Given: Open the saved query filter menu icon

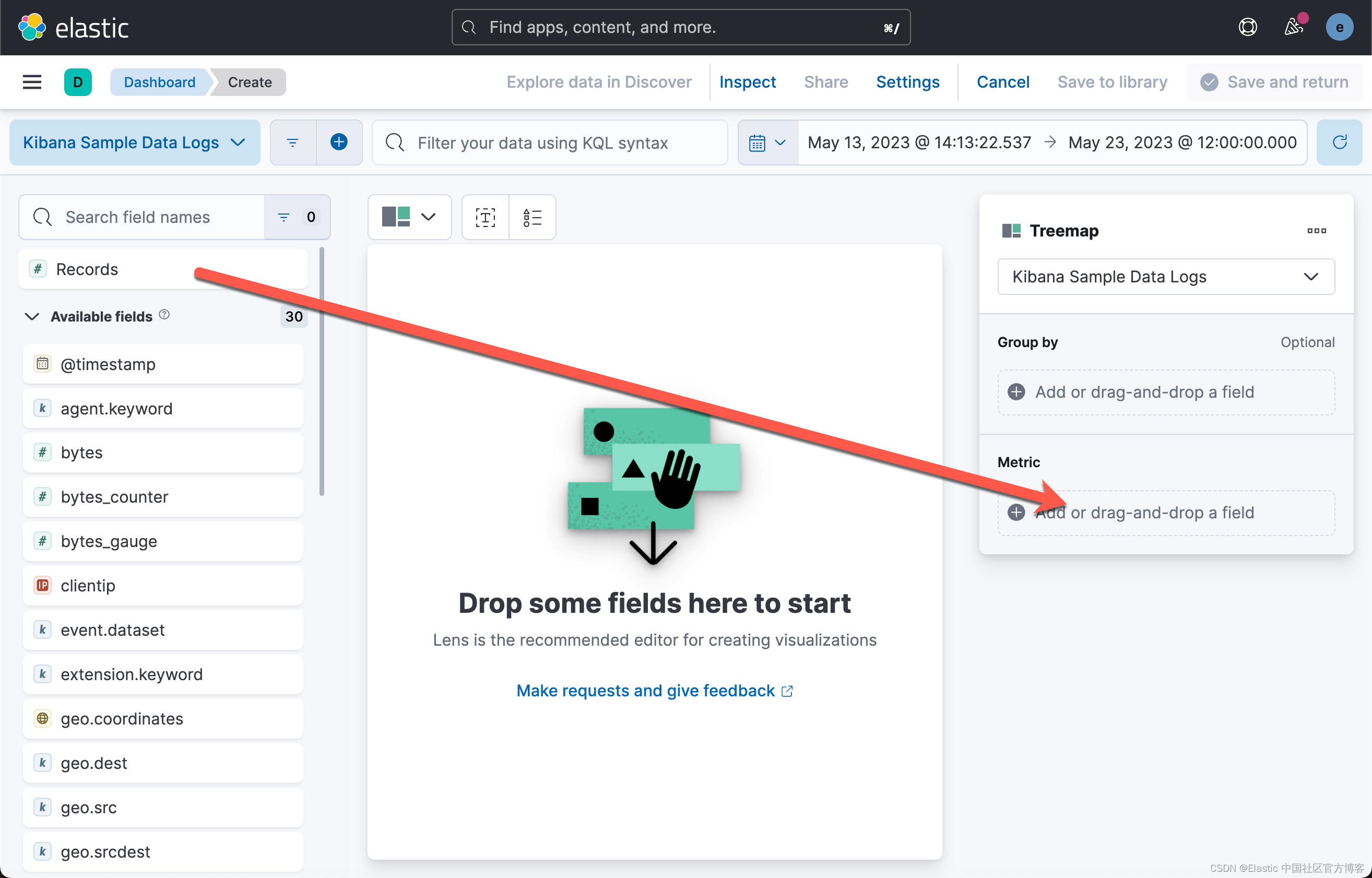Looking at the screenshot, I should tap(292, 143).
